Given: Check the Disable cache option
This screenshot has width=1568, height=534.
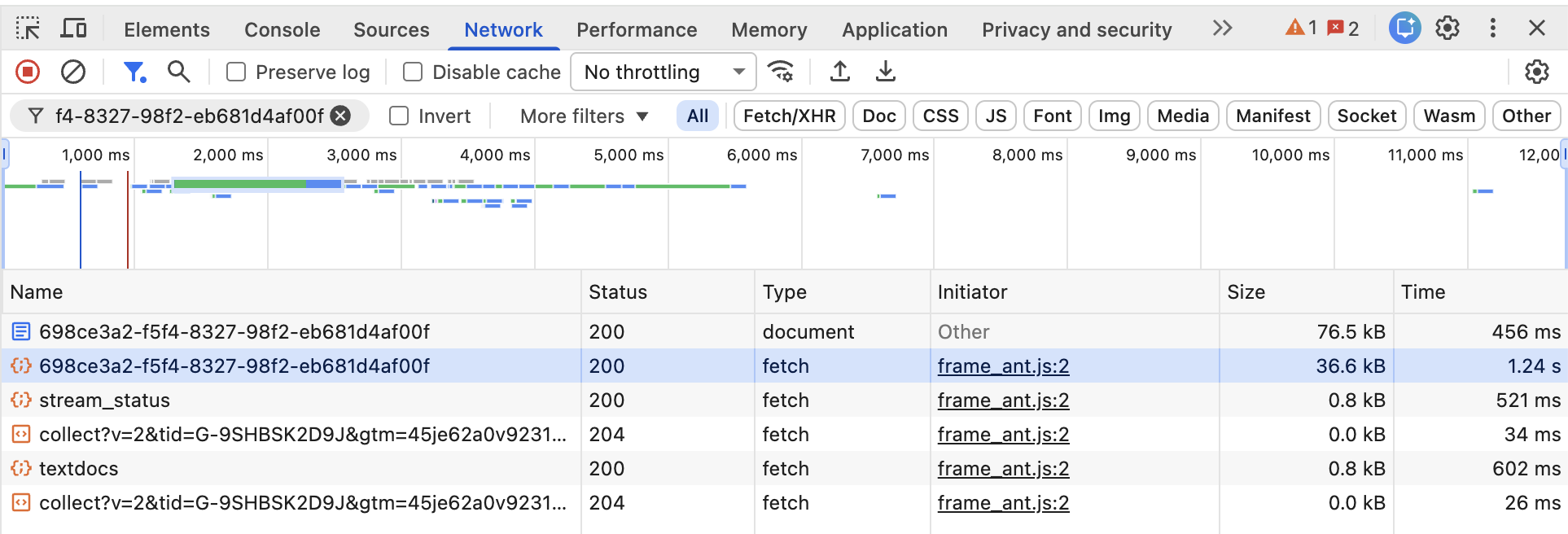Looking at the screenshot, I should click(413, 72).
